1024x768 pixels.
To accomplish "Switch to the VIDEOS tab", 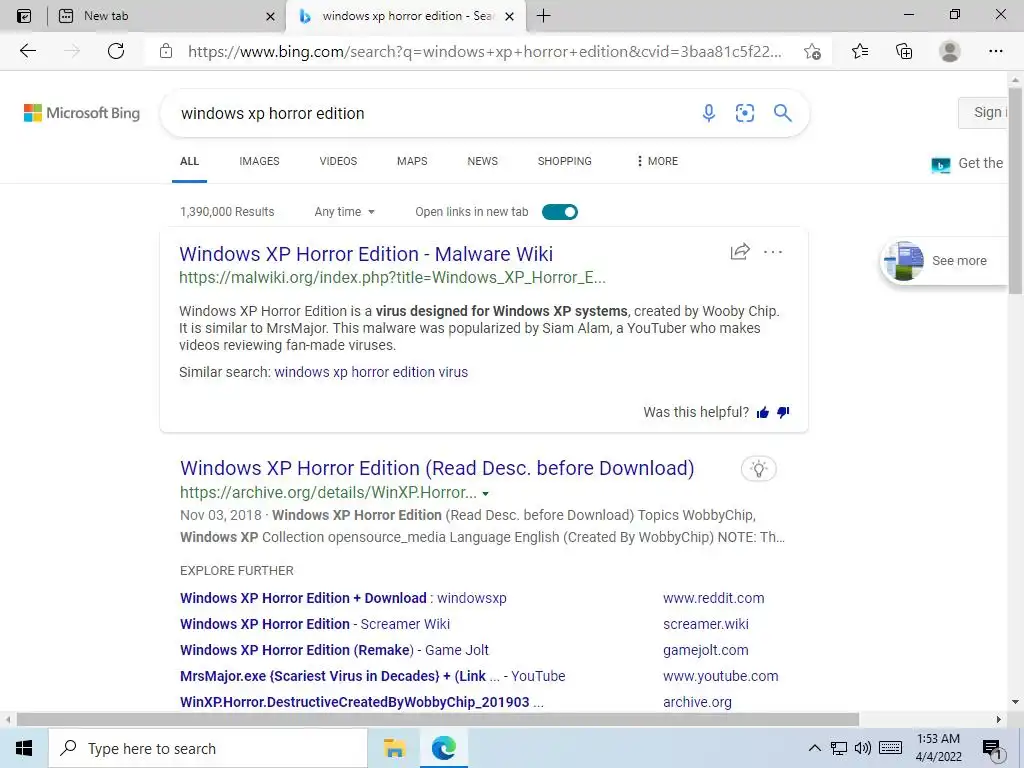I will coord(338,161).
